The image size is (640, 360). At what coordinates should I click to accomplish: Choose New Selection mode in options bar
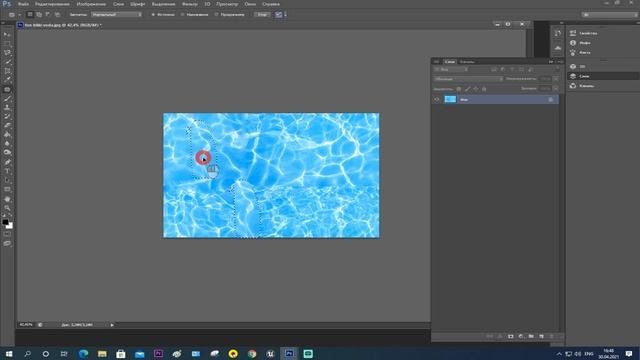(30, 14)
